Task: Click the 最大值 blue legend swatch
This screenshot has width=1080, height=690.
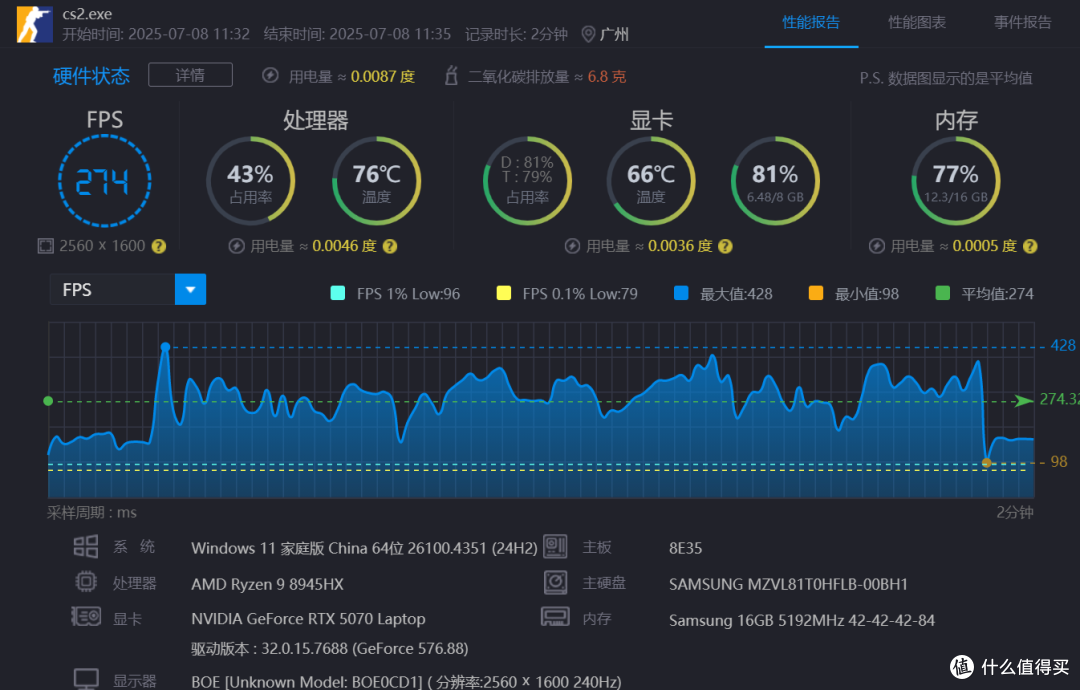Action: pos(681,293)
